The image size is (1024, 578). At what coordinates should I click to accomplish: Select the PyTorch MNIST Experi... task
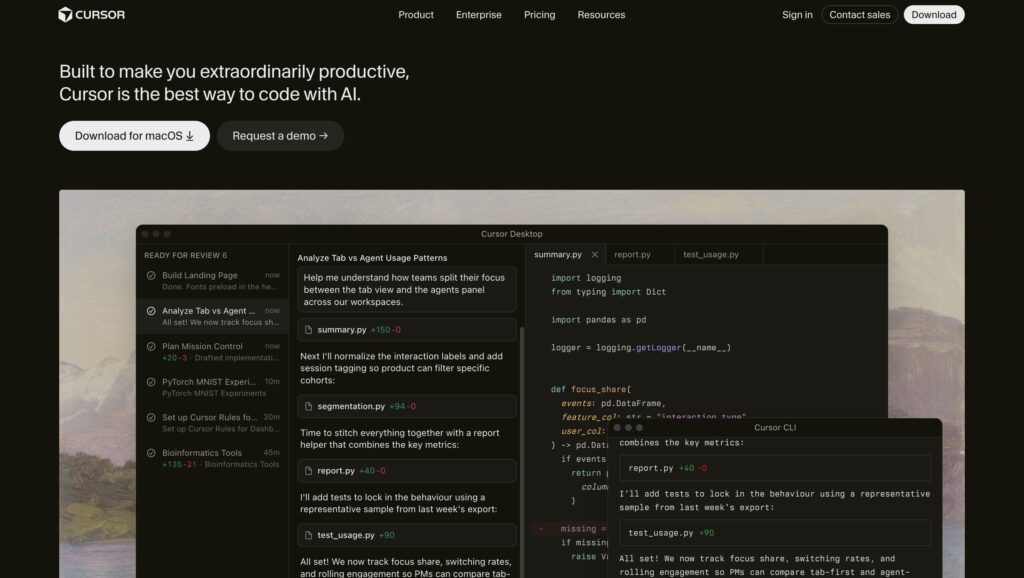pos(212,387)
